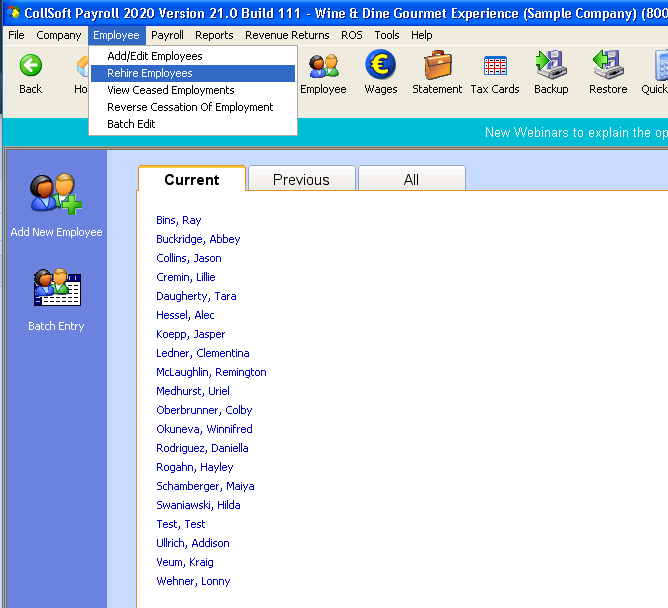Open employee Swaniawski, Hilda record
Viewport: 668px width, 608px height.
coord(198,505)
